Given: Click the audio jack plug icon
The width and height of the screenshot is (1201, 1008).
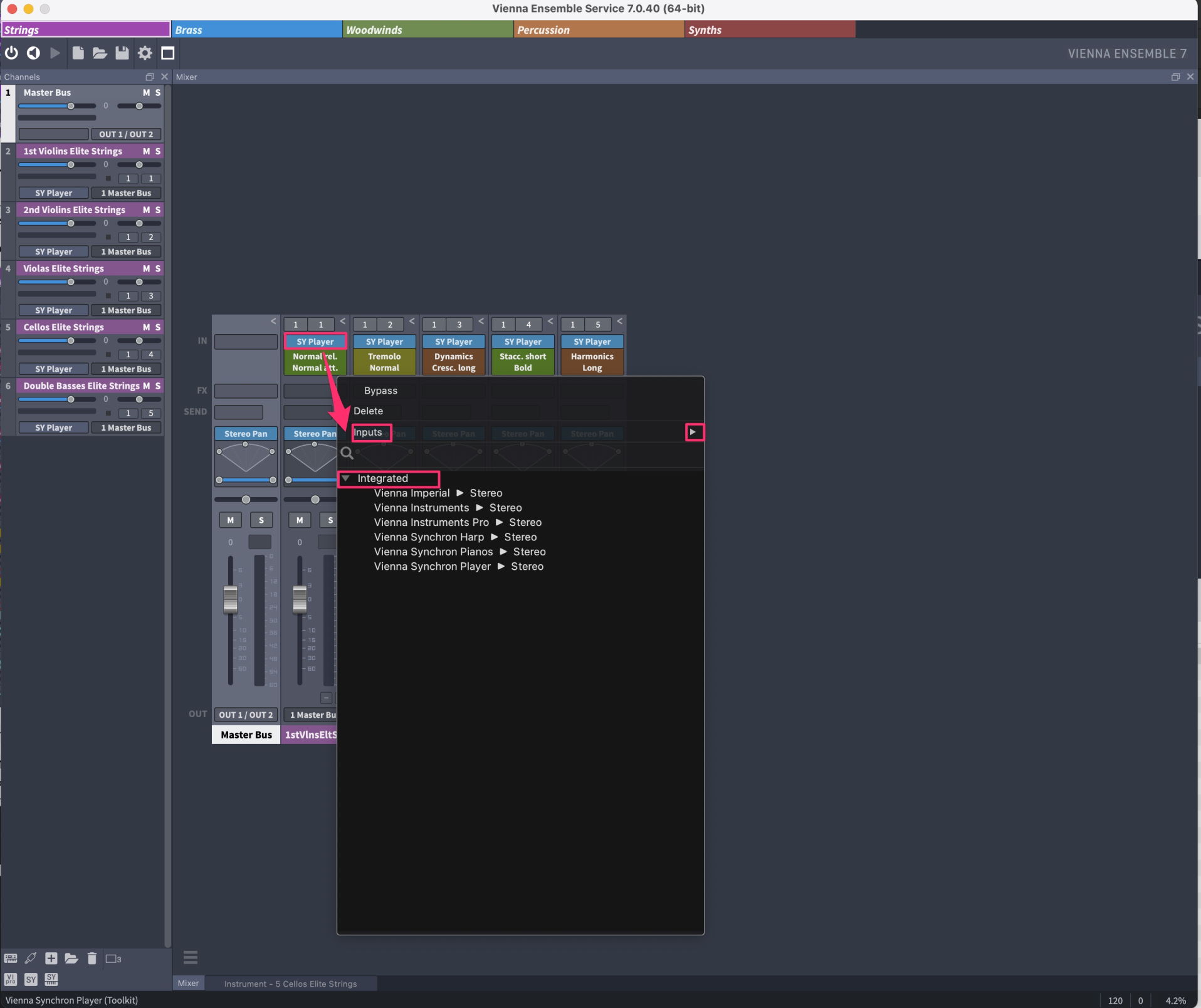Looking at the screenshot, I should (30, 958).
